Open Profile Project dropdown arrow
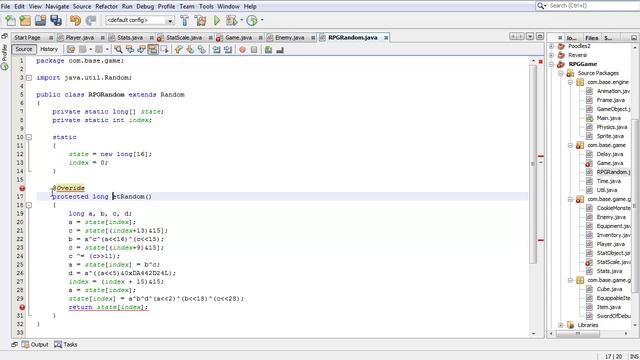This screenshot has width=640, height=360. pyautogui.click(x=262, y=20)
